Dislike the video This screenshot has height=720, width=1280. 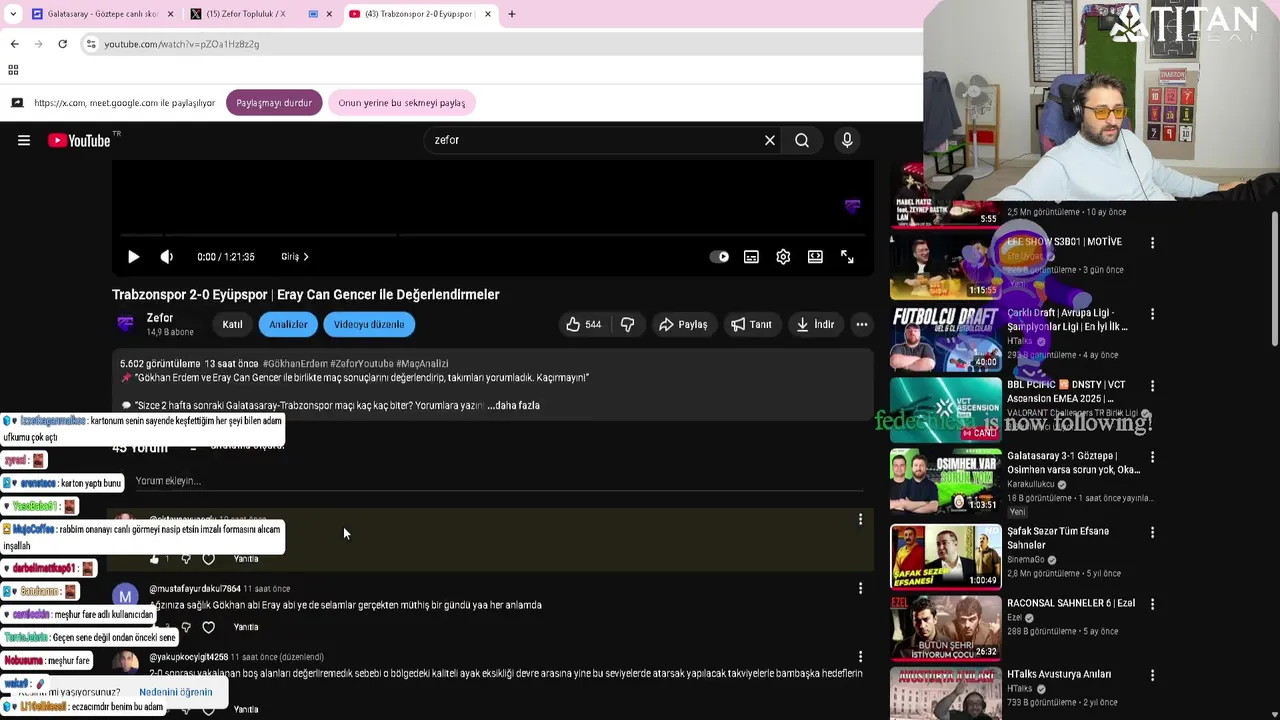click(628, 324)
